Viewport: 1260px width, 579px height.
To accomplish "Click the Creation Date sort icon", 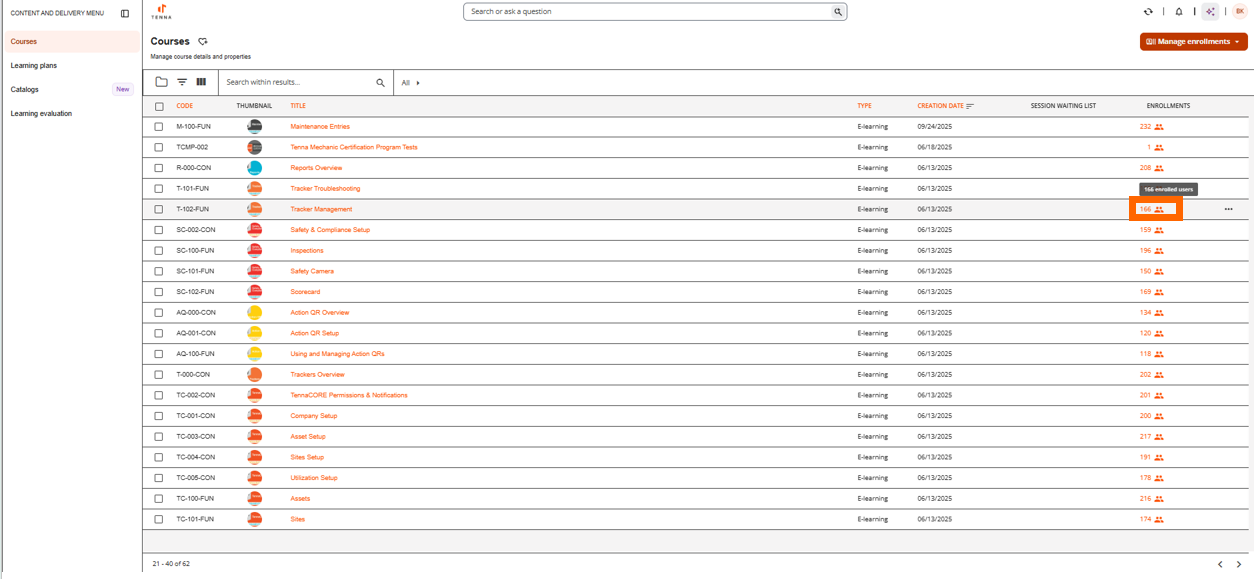I will (x=970, y=106).
